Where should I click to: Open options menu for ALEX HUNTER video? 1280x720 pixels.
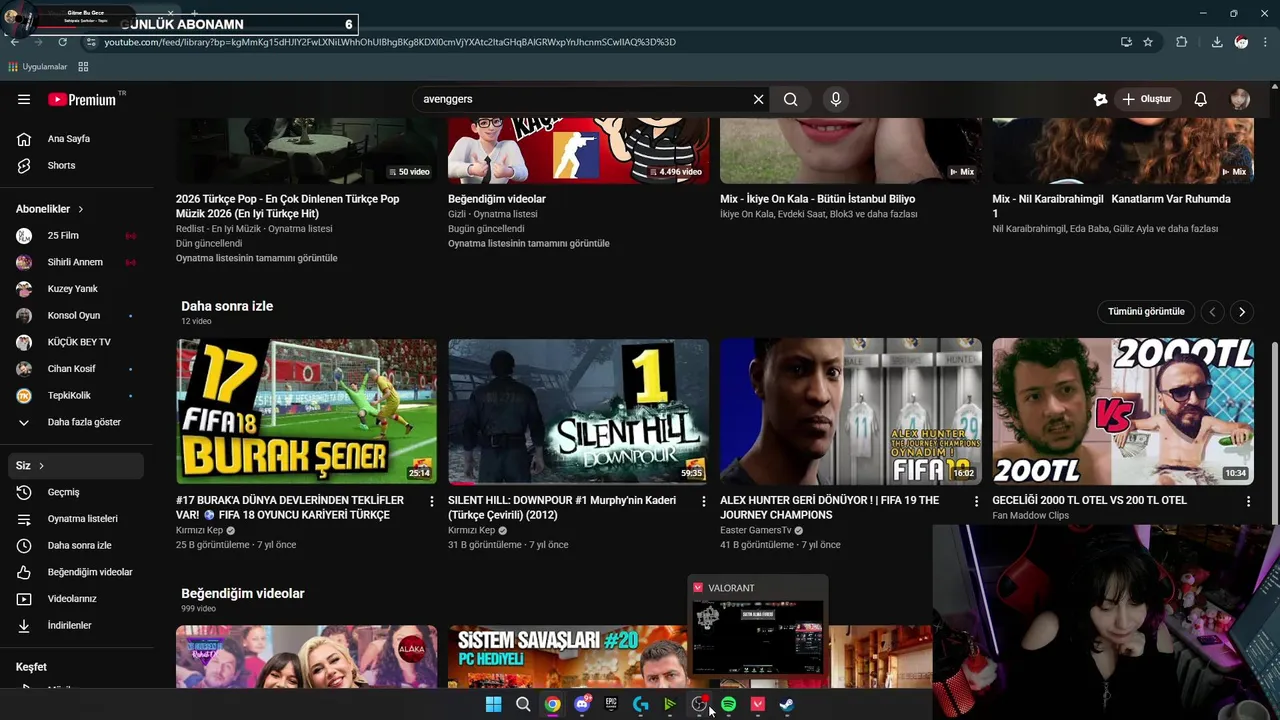[976, 501]
